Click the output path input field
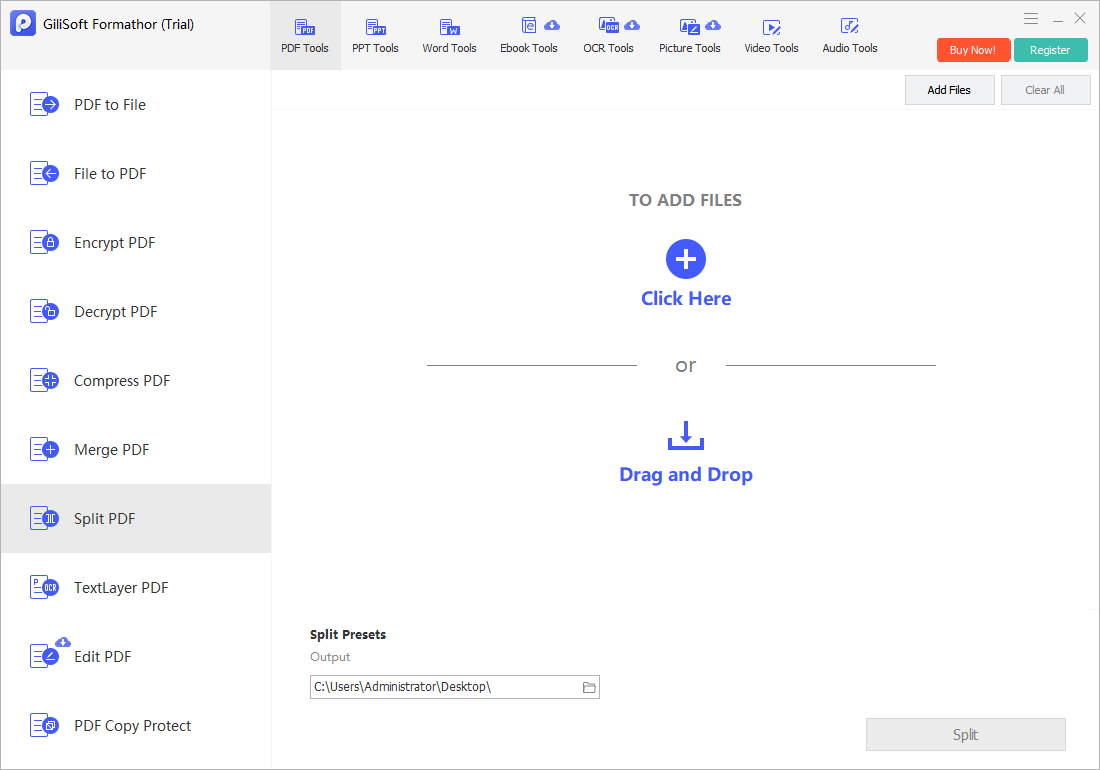 455,687
